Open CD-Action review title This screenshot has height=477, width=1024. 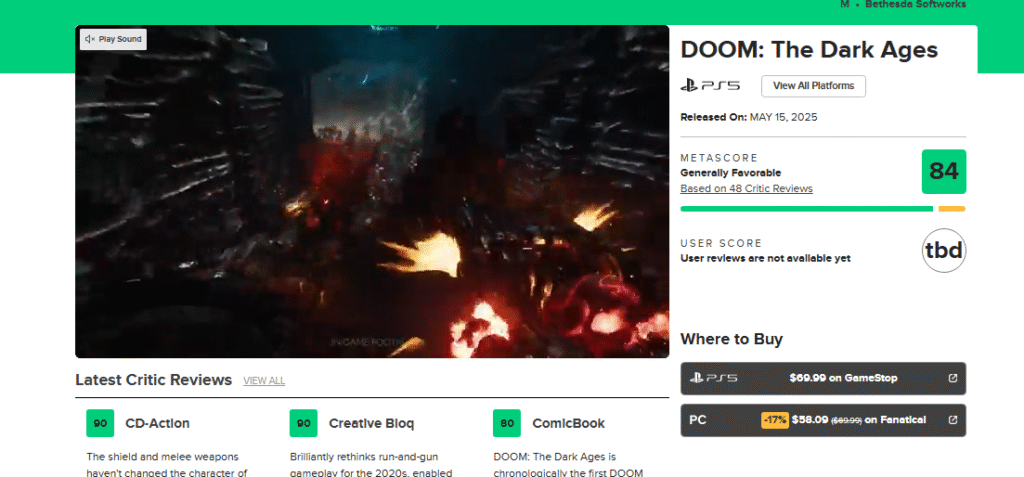tap(157, 423)
